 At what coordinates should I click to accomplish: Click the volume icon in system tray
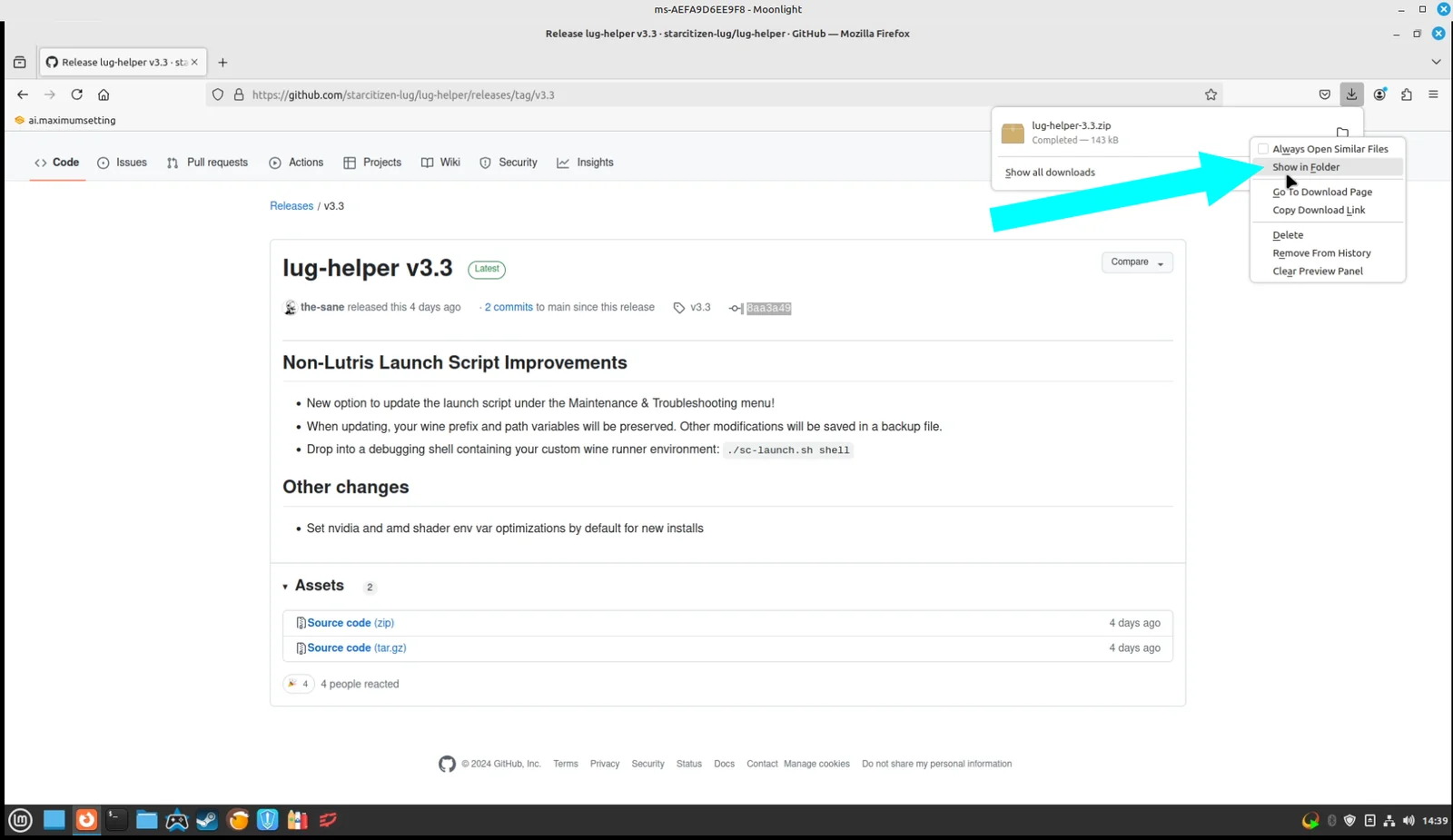pos(1409,821)
